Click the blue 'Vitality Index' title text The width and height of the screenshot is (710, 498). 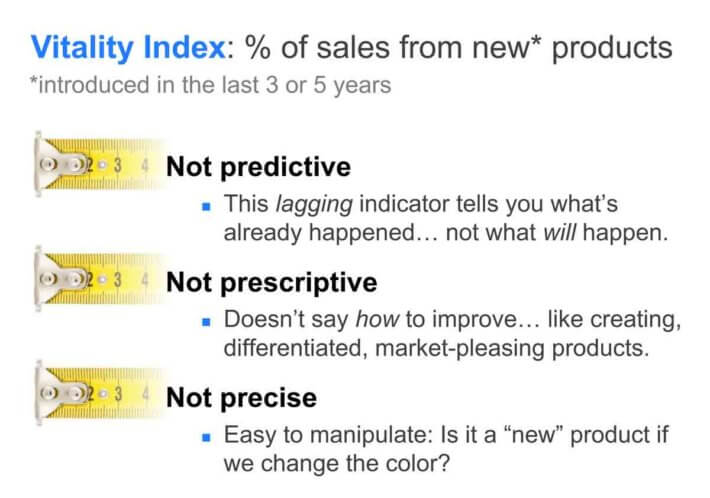[128, 47]
